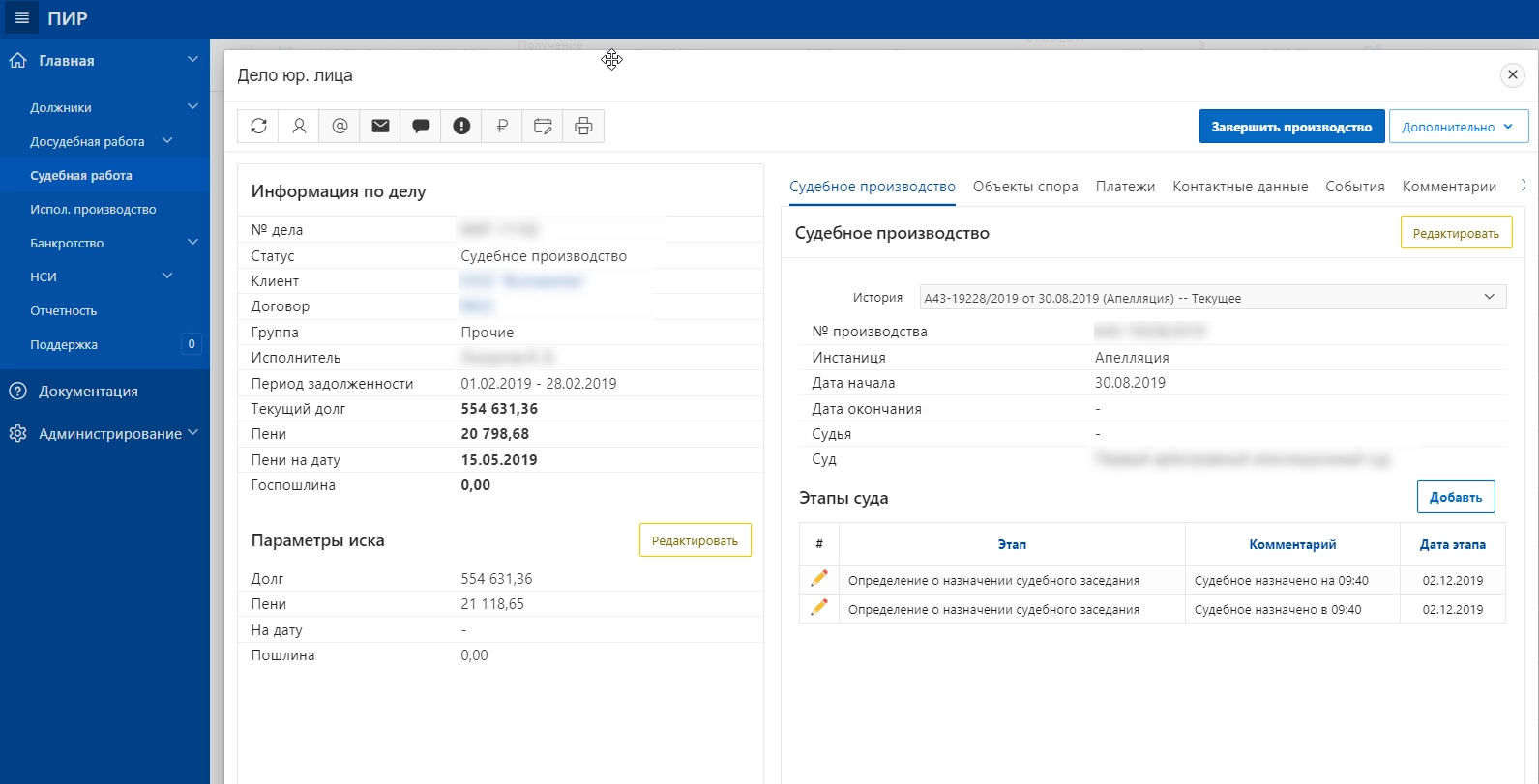Open Испол. производство in sidebar

pos(93,209)
